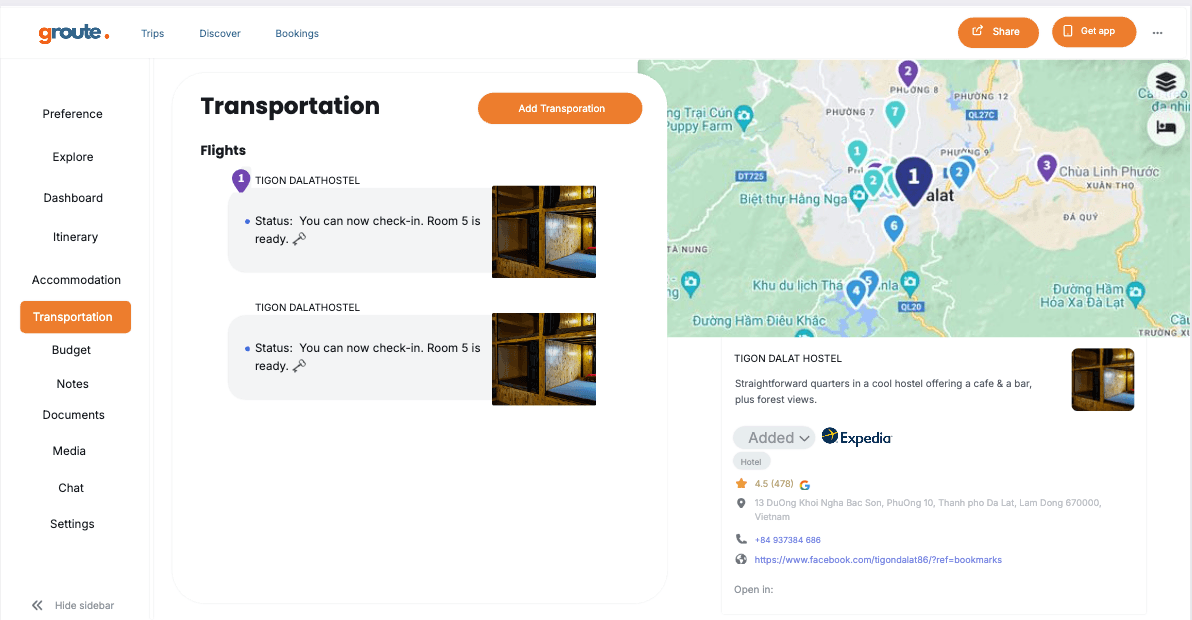Screen dimensions: 1192x620
Task: Select the purple map pin numbered 3
Action: tap(1046, 166)
